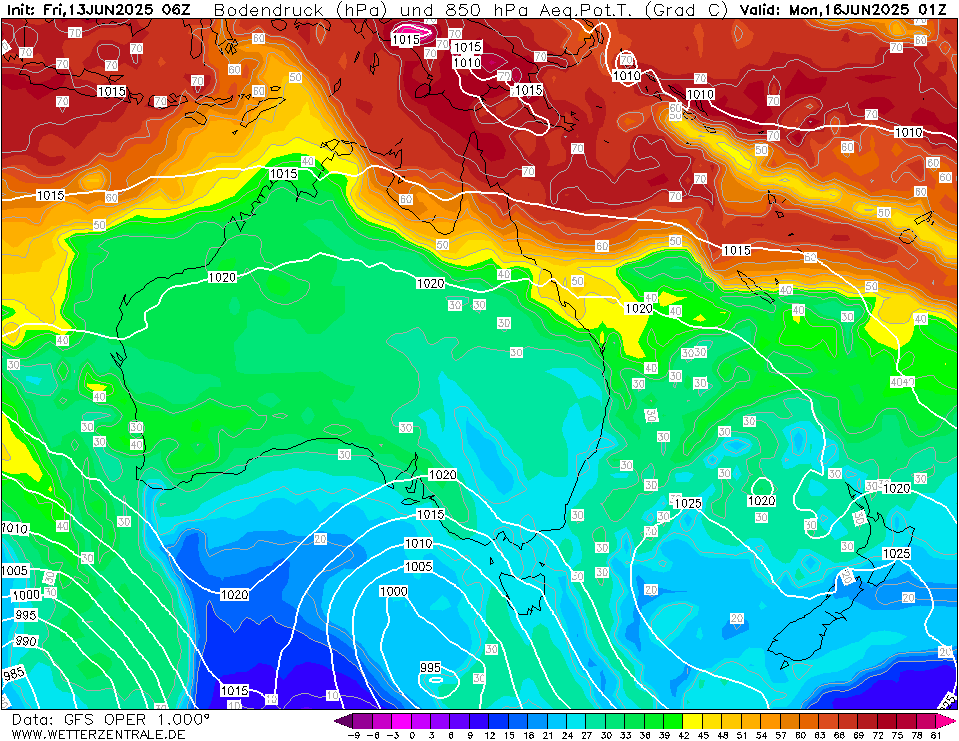Select the 42 value on color scale

tap(683, 735)
